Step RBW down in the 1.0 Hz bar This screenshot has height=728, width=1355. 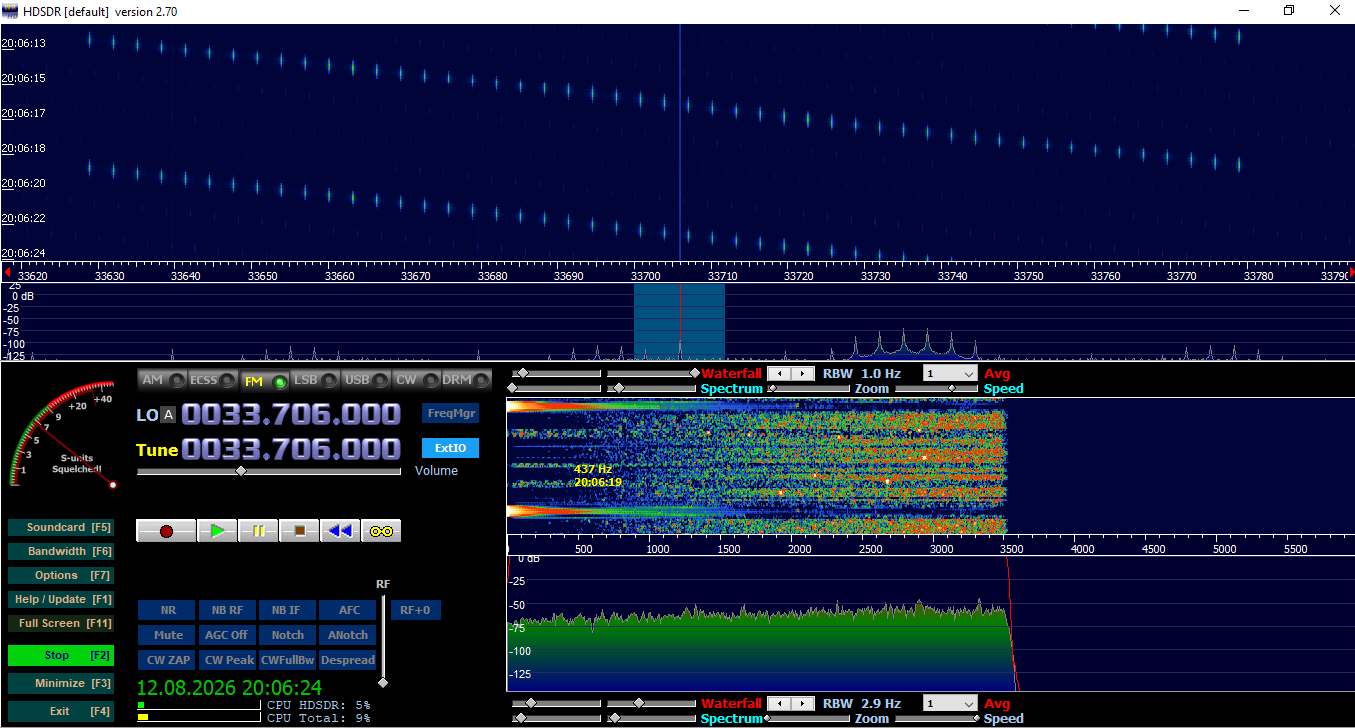click(778, 373)
